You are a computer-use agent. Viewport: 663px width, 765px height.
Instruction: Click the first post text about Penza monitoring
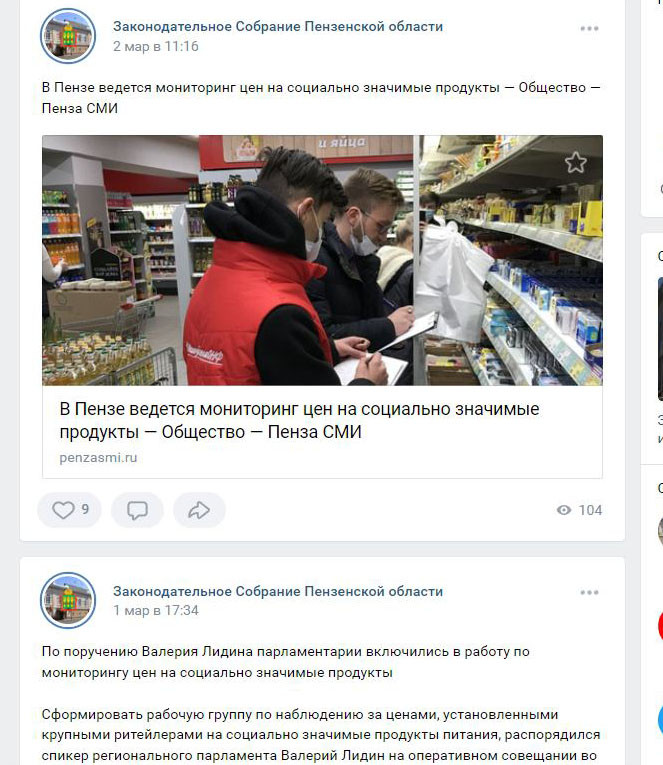[321, 98]
